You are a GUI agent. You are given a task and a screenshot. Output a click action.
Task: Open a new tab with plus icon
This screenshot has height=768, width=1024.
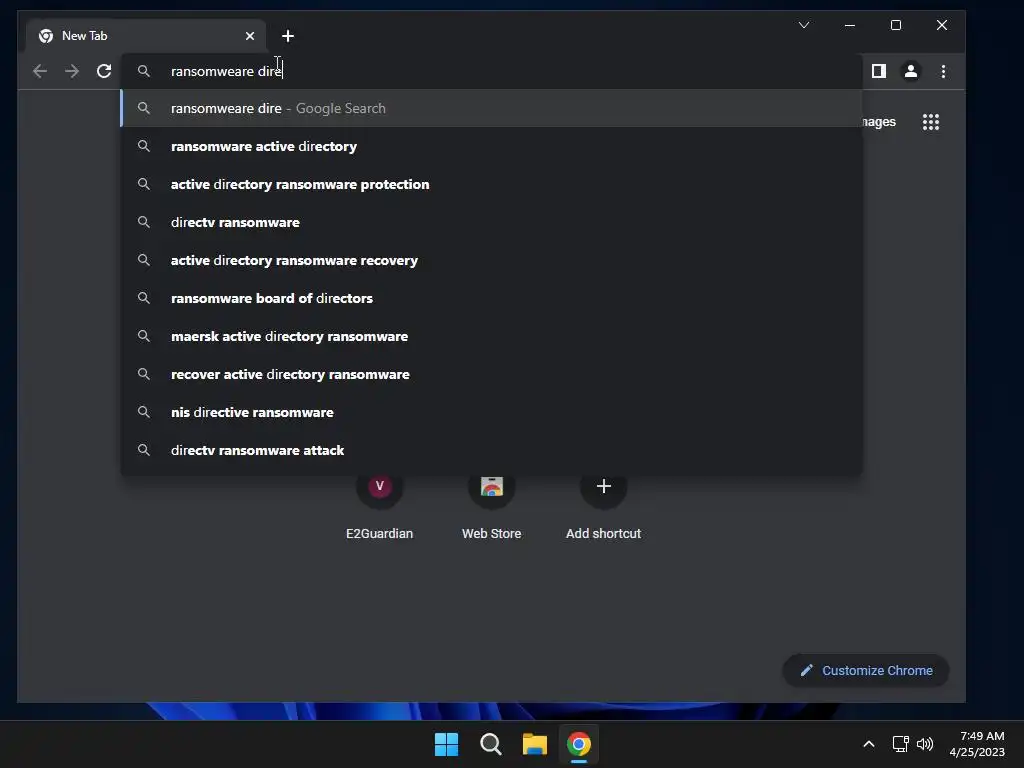pos(288,36)
